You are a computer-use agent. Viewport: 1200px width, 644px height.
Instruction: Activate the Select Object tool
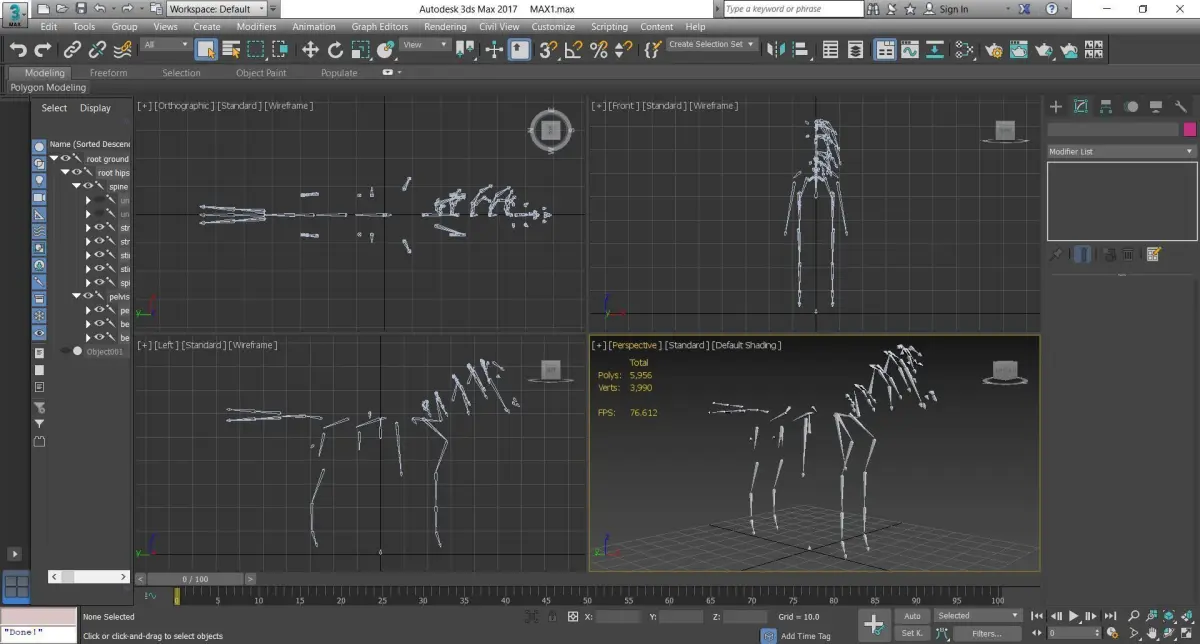coord(206,49)
